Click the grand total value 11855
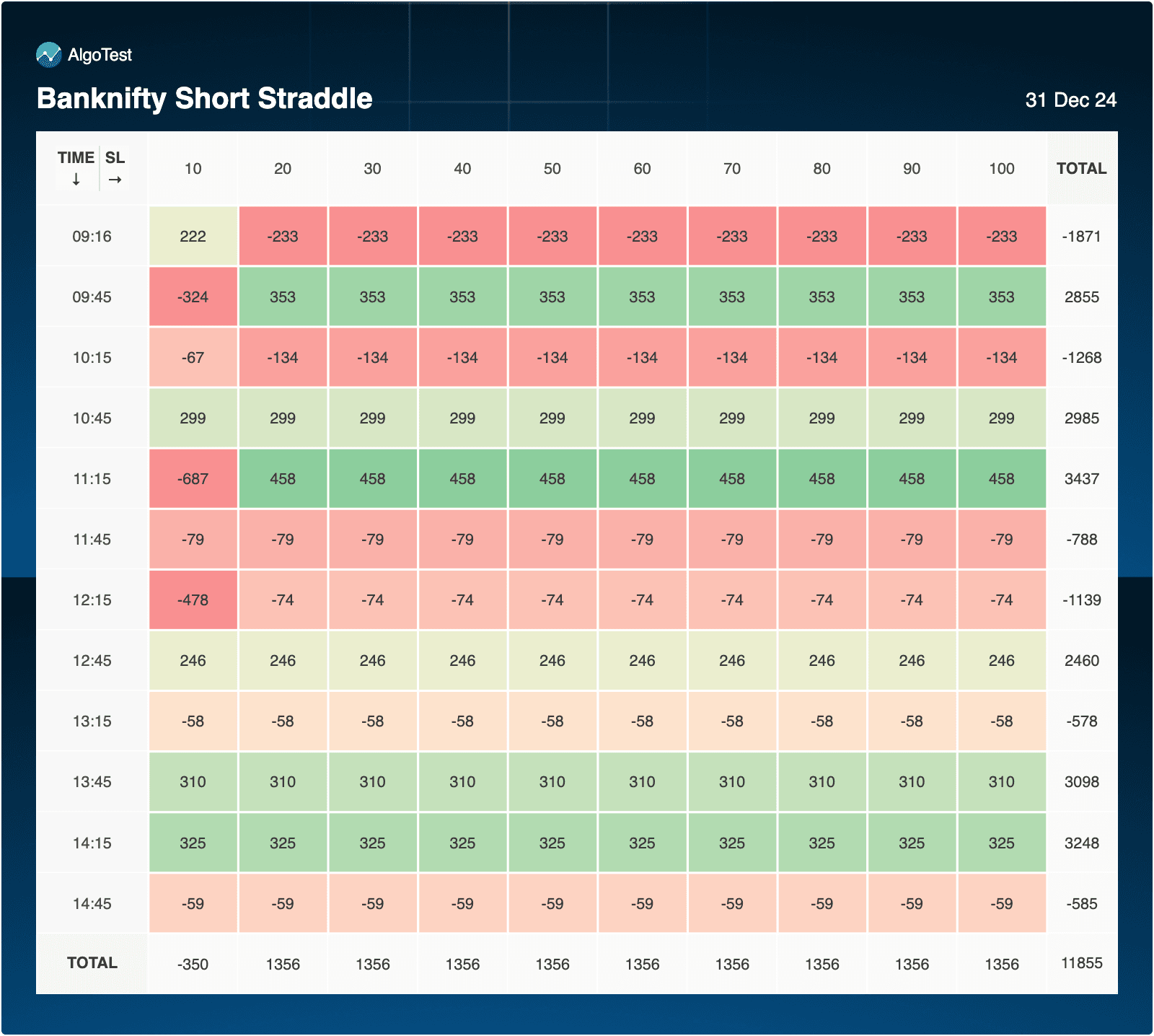The image size is (1154, 1036). (x=1081, y=963)
